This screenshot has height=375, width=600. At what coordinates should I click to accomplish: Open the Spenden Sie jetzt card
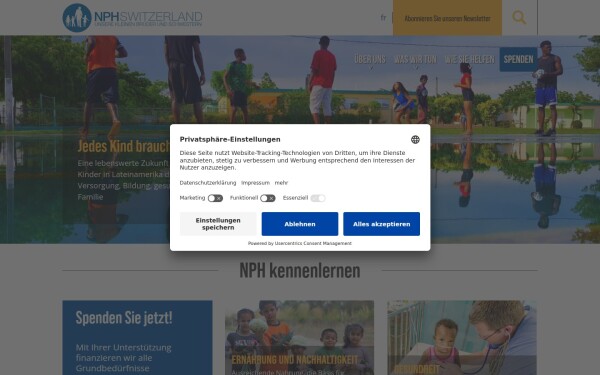click(137, 338)
